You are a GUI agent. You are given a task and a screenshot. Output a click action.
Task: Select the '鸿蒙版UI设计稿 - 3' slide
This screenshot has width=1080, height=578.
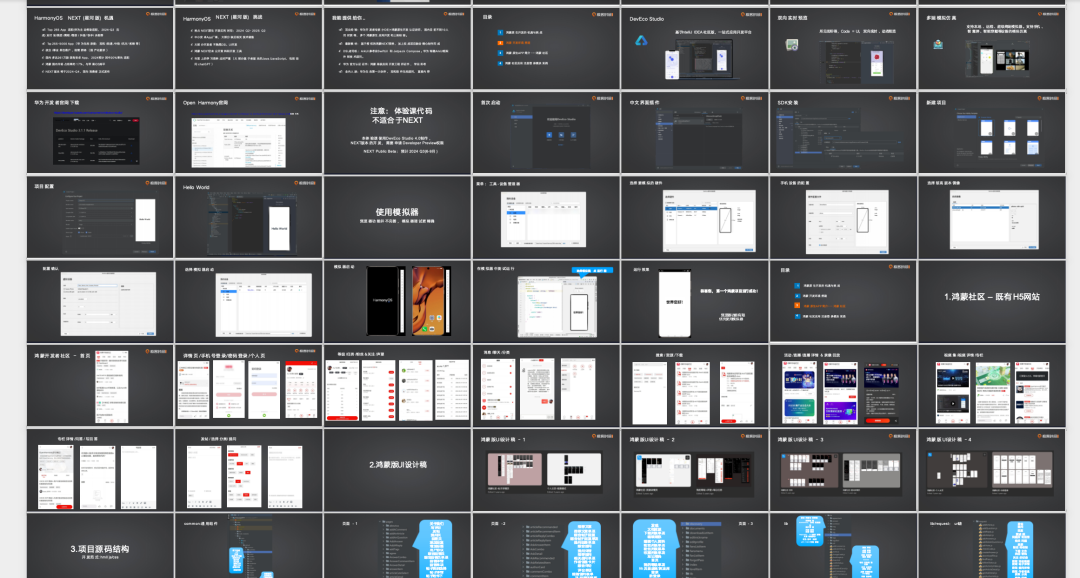tap(843, 470)
